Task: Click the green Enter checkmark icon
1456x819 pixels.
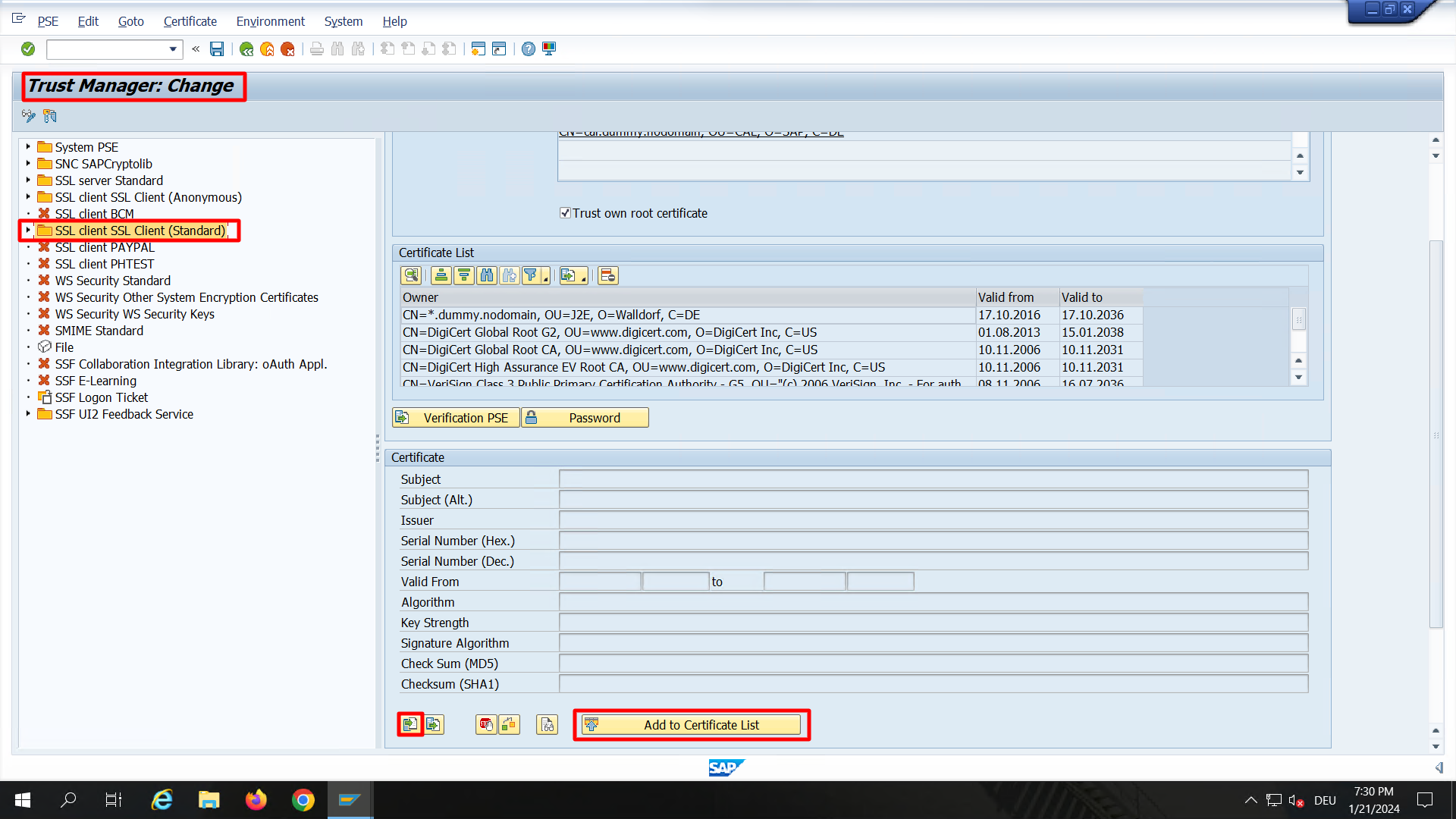Action: (28, 49)
